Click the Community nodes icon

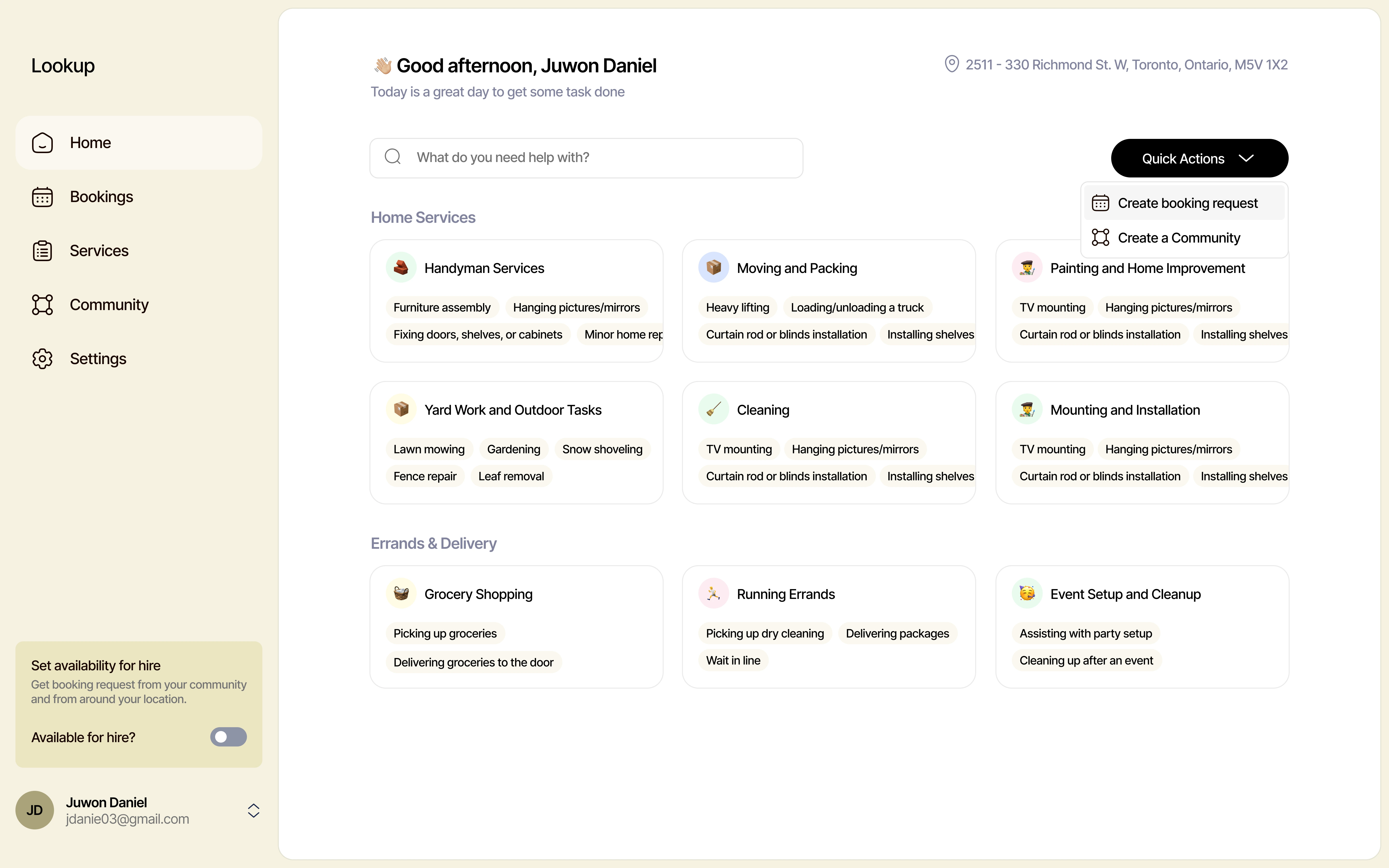(x=42, y=305)
